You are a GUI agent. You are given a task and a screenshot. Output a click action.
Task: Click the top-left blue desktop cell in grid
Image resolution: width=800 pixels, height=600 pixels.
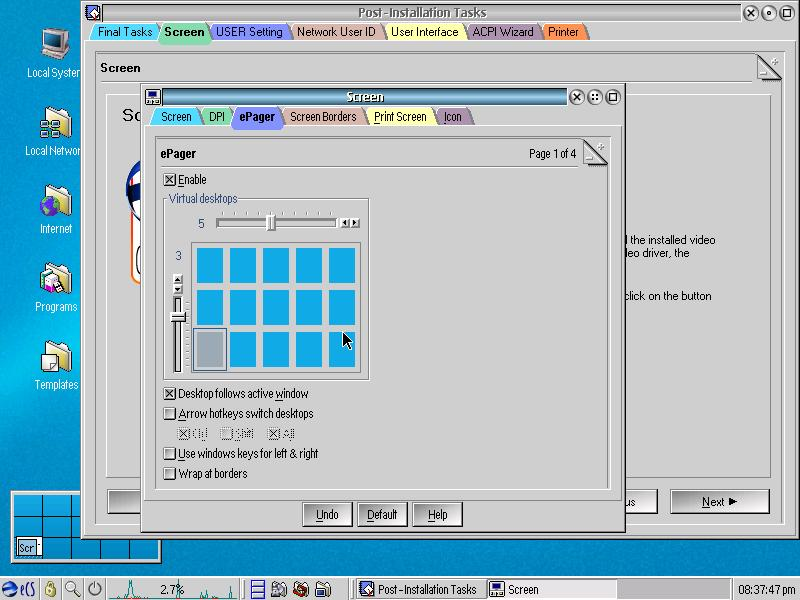click(210, 265)
